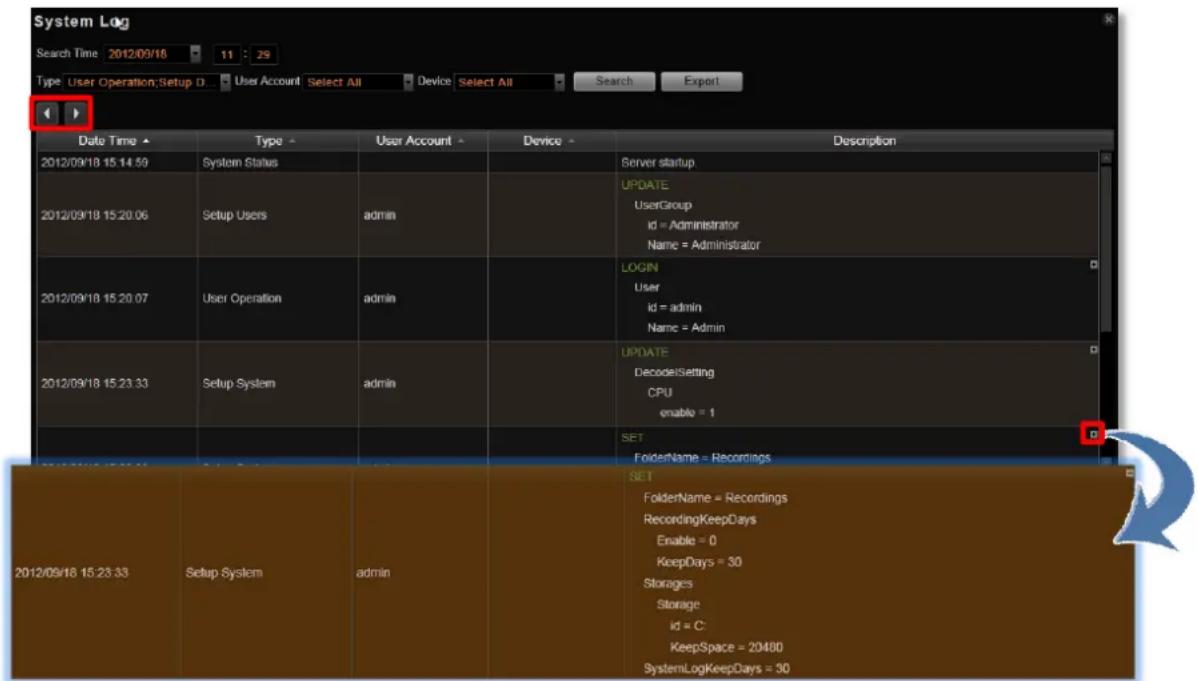Sort by Device column header
1198x681 pixels.
click(550, 141)
